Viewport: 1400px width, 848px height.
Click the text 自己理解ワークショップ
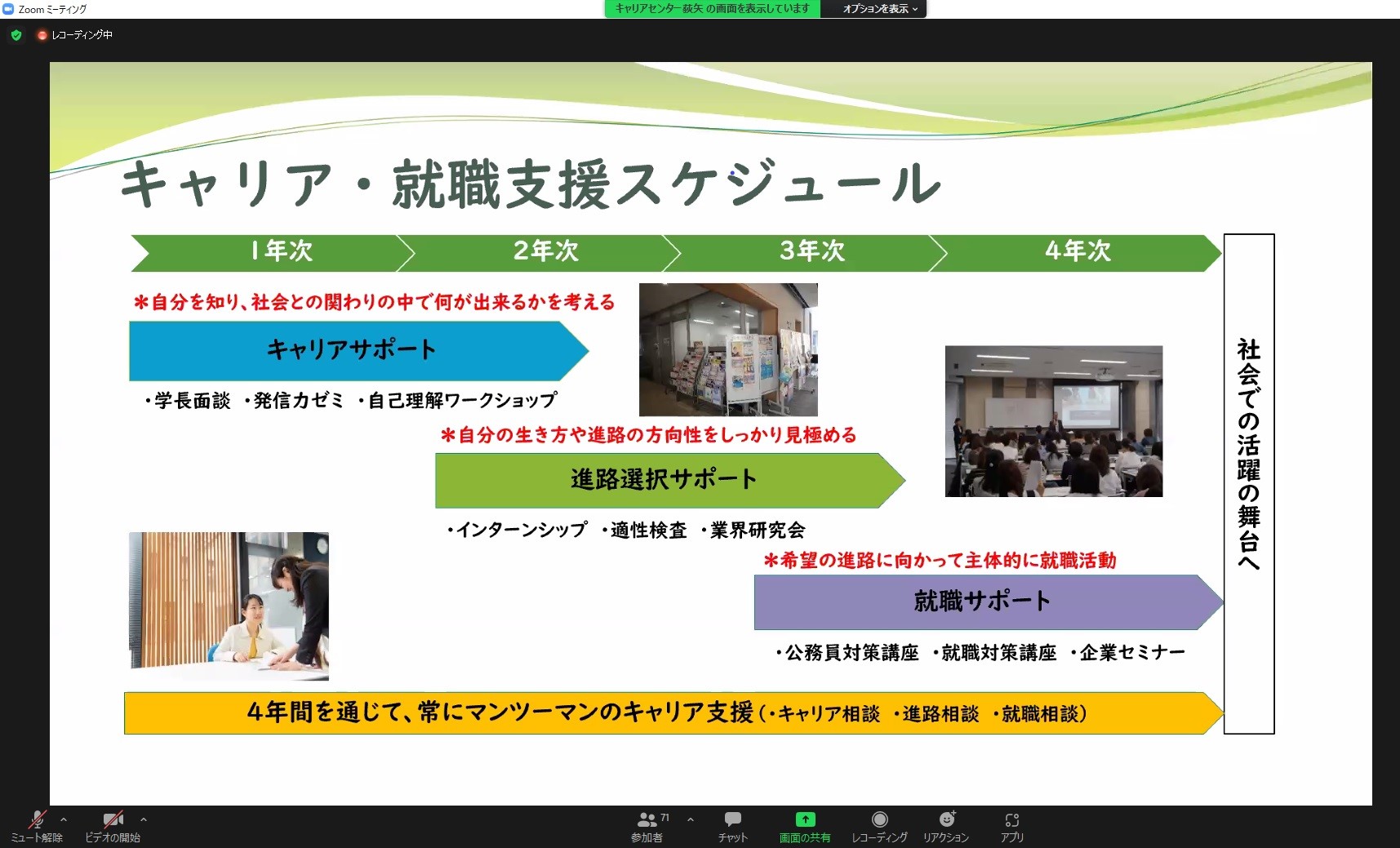pos(463,401)
